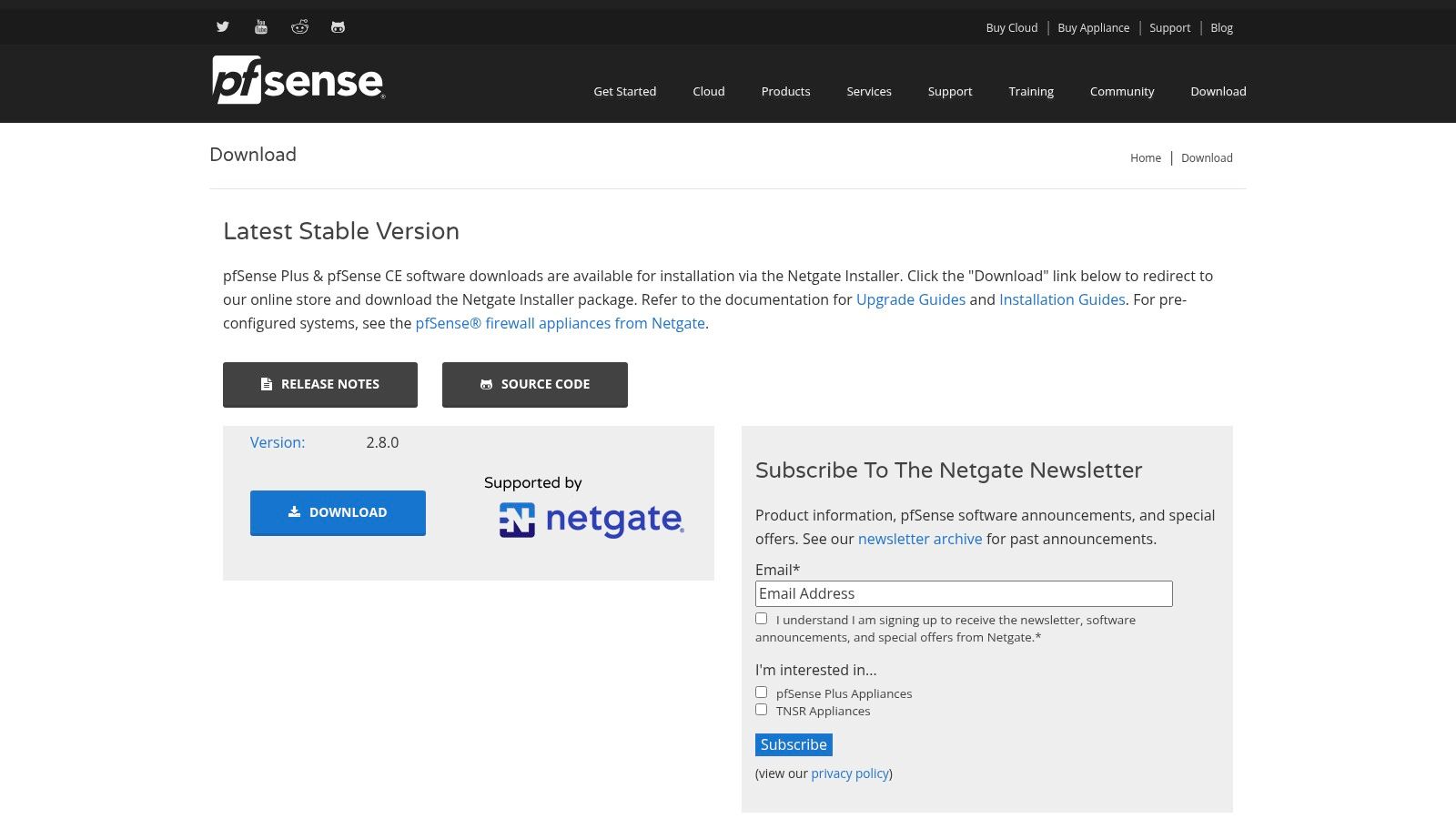Open the Products navigation menu
This screenshot has height=819, width=1456.
(x=785, y=91)
